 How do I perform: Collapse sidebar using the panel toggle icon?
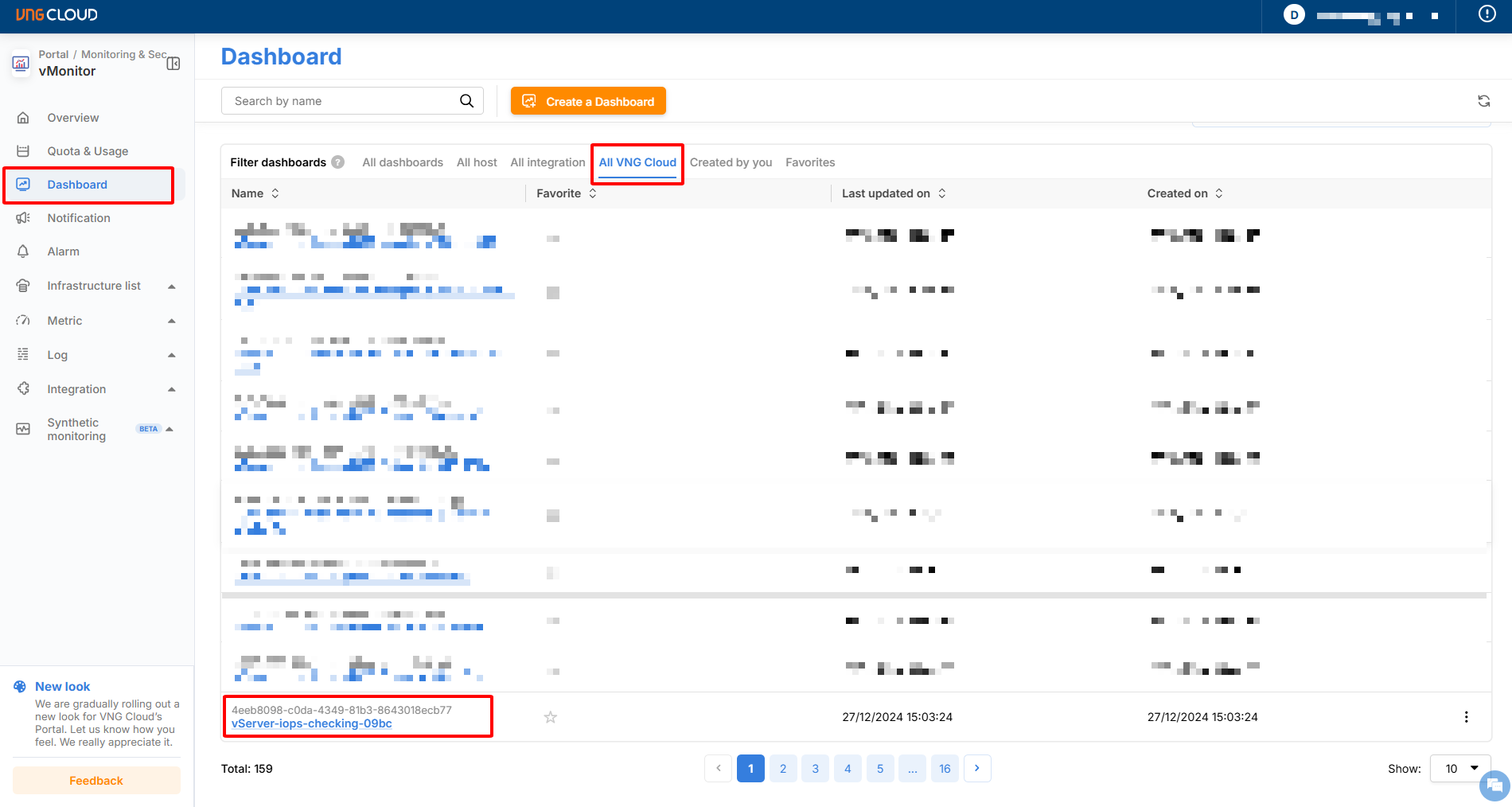tap(173, 64)
